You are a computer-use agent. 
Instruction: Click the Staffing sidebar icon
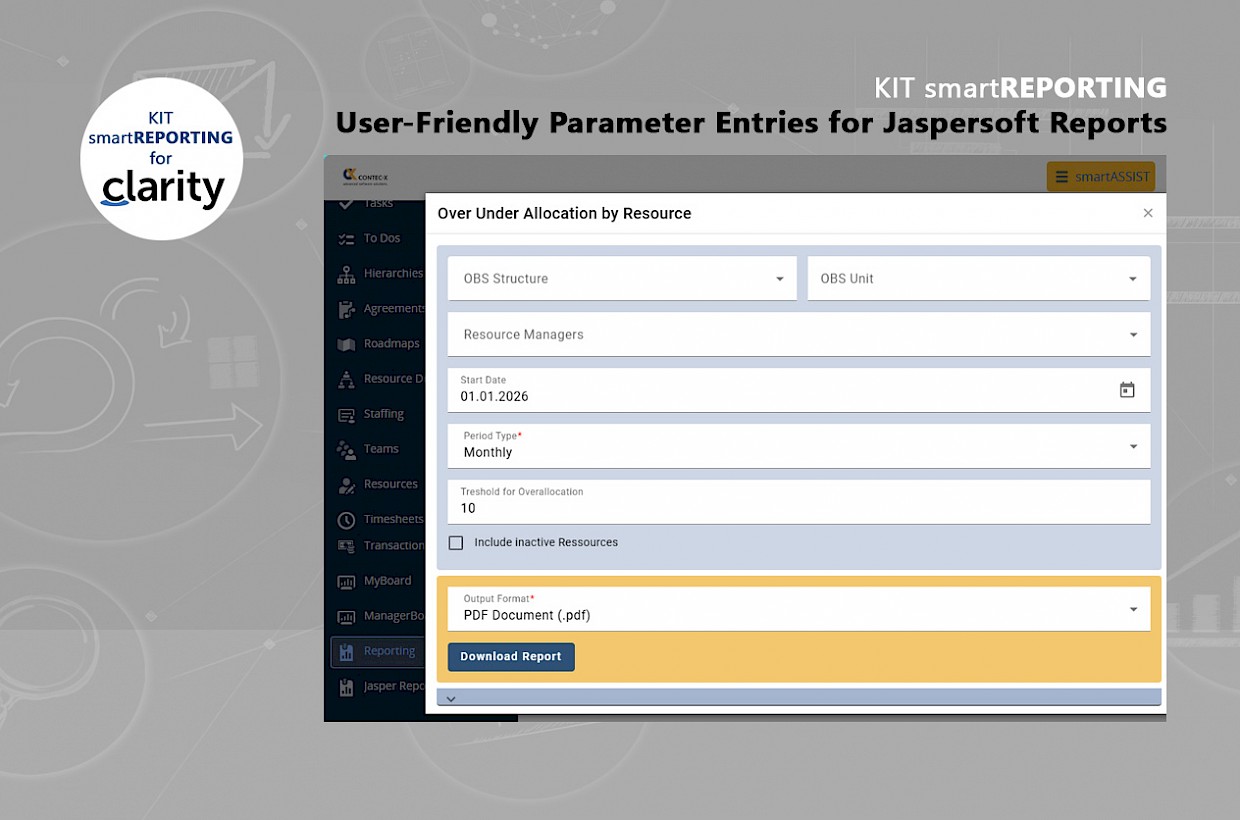pos(346,414)
